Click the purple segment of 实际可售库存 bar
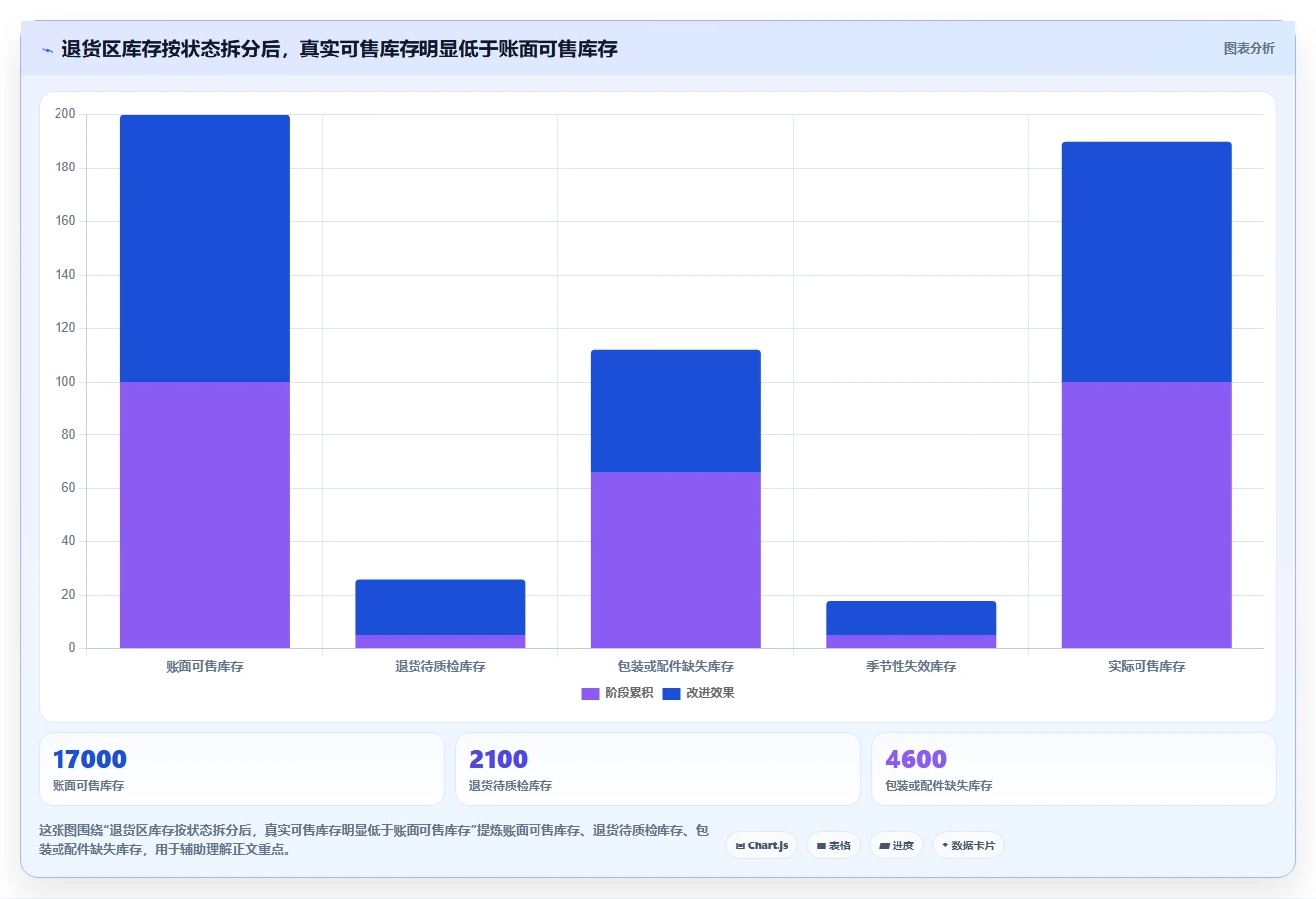 tap(1146, 514)
